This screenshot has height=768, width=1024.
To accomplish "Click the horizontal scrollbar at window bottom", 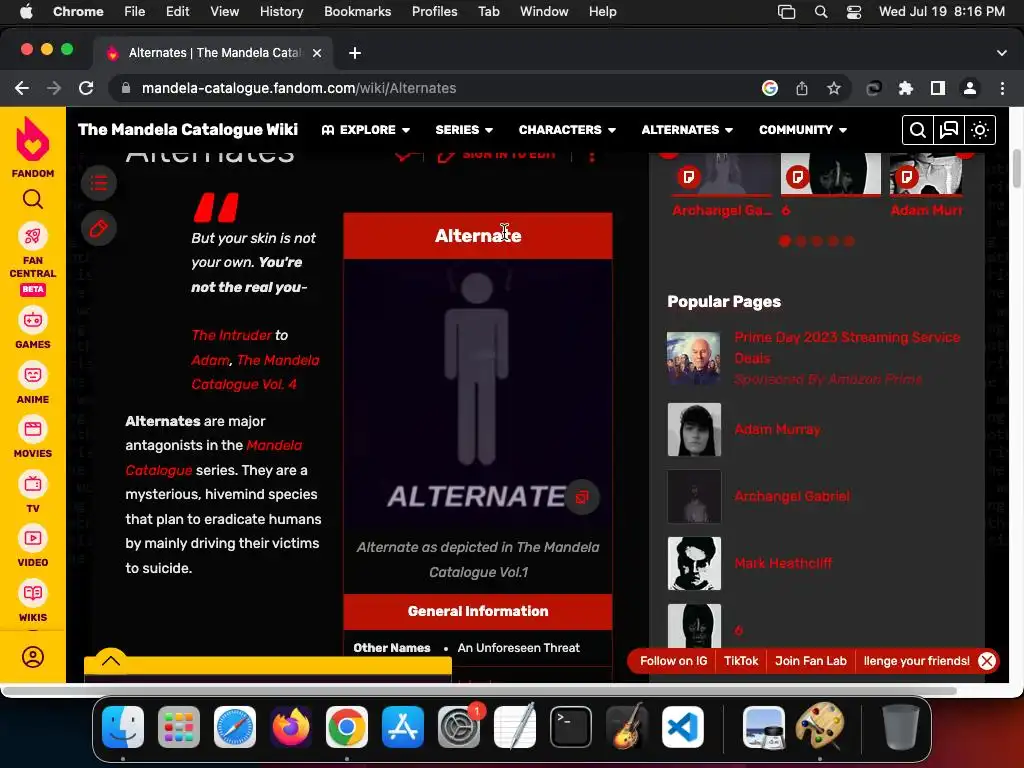I will point(480,690).
